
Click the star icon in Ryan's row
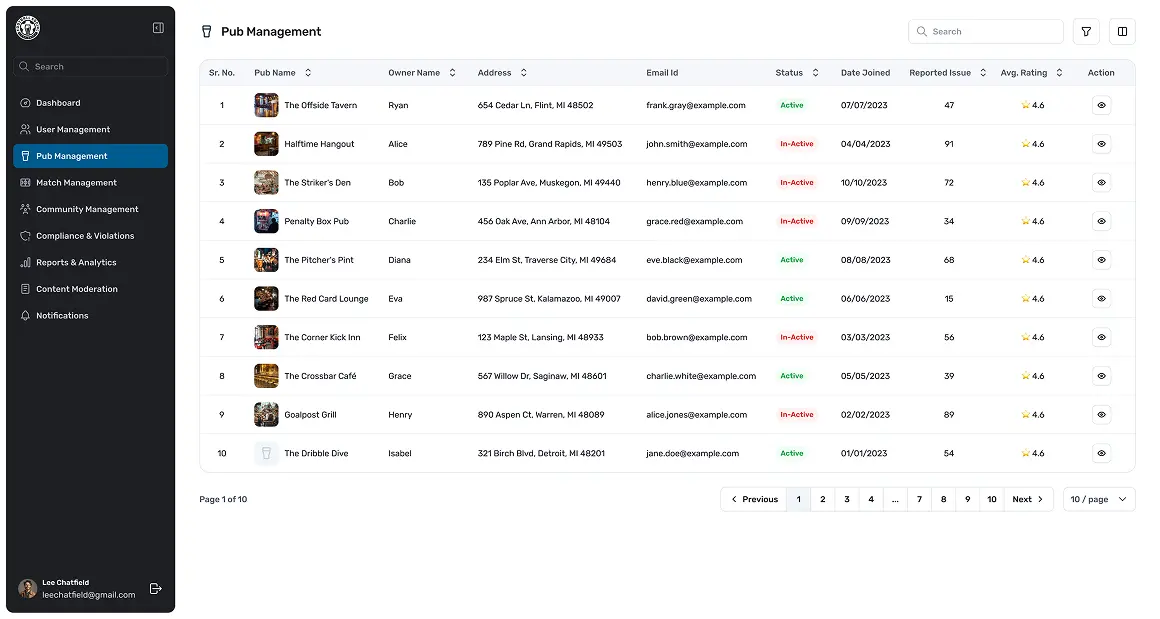pos(1025,105)
